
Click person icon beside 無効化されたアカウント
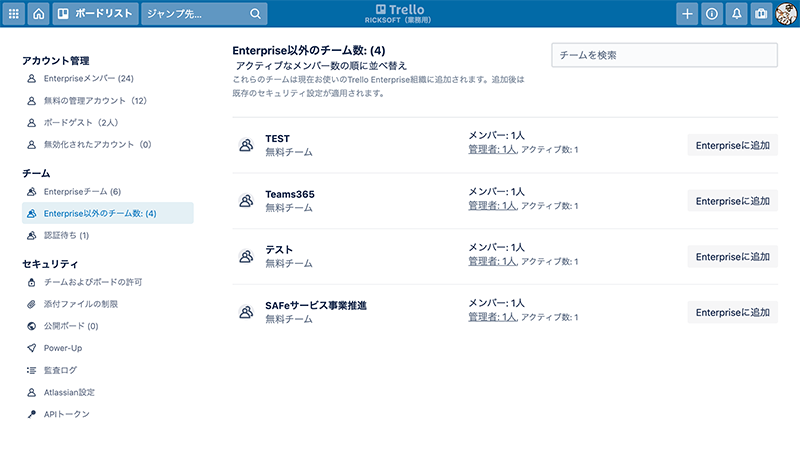pyautogui.click(x=32, y=144)
